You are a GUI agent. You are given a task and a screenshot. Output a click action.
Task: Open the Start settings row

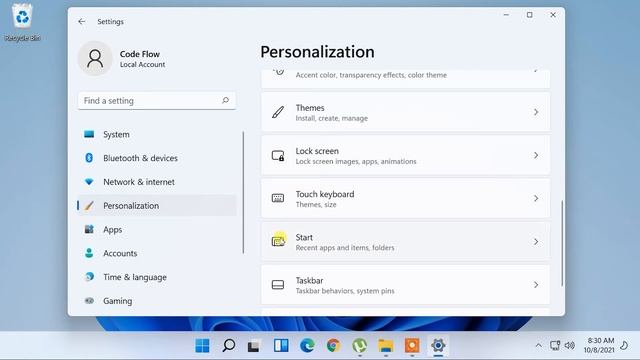click(405, 242)
